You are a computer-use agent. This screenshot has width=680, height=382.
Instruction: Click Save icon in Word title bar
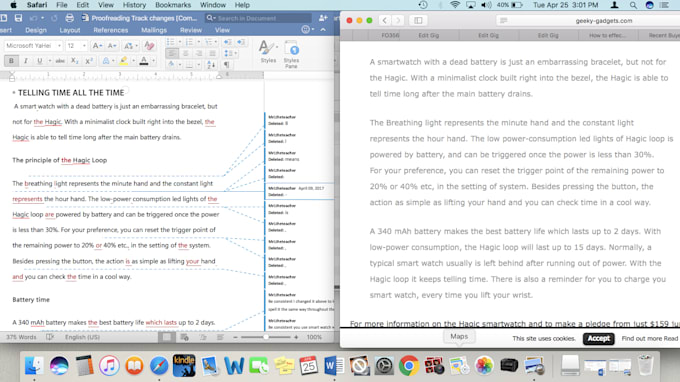18,18
